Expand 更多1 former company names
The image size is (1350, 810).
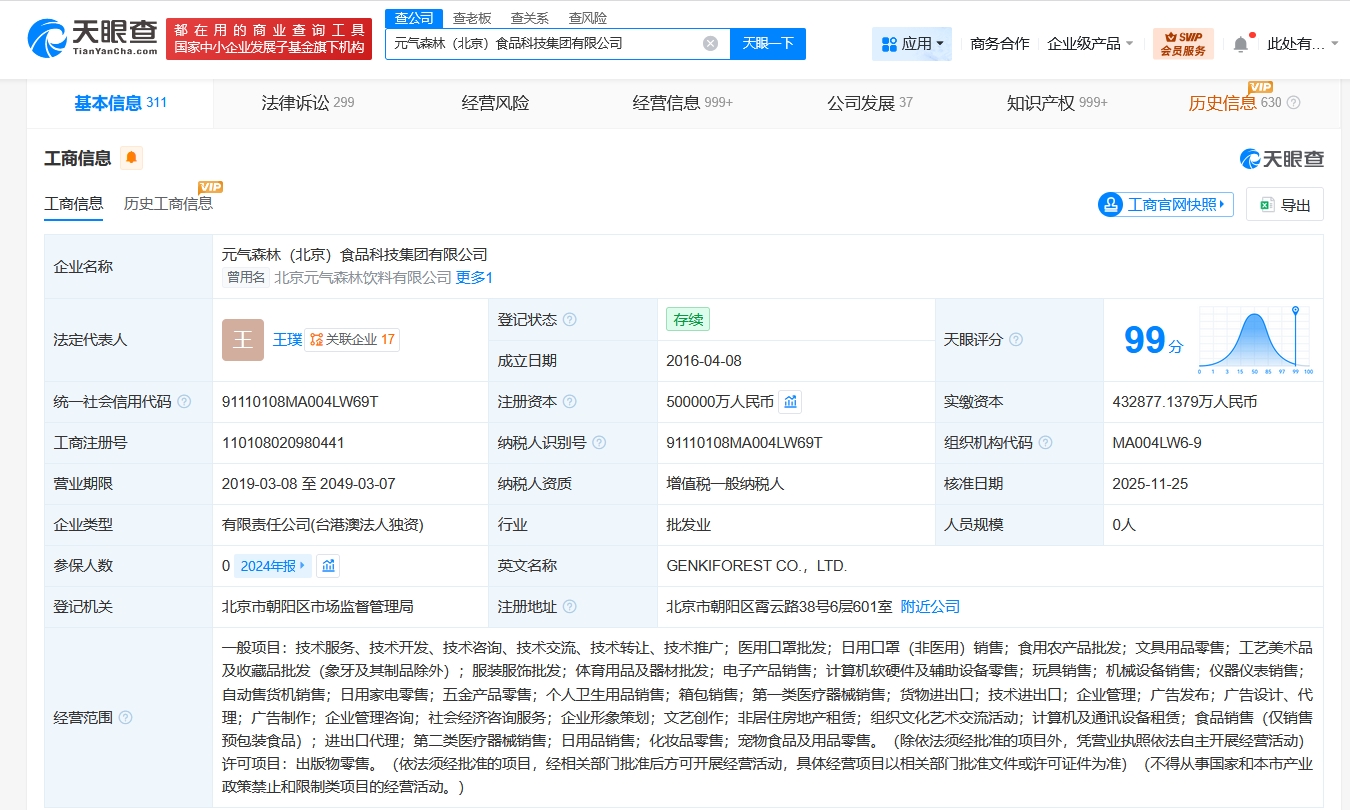pos(474,277)
